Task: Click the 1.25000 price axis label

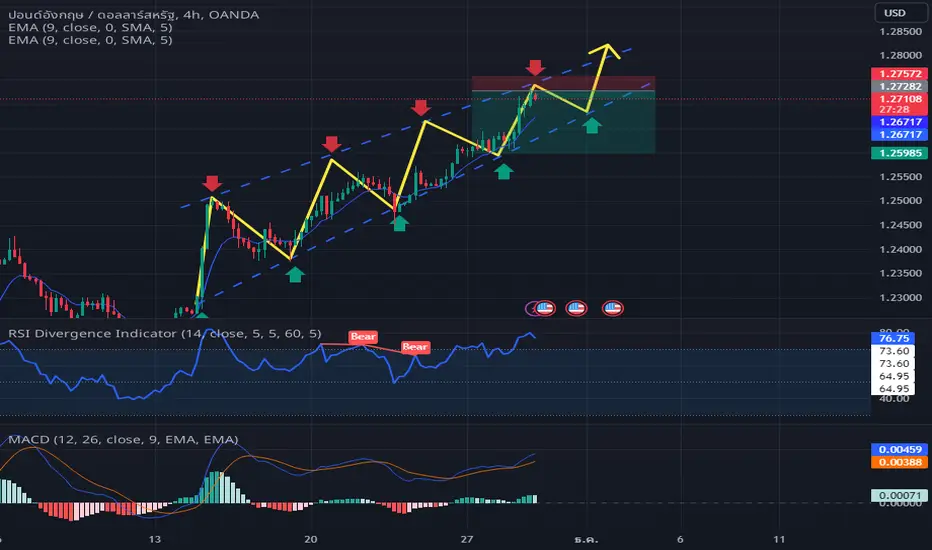Action: [x=900, y=200]
